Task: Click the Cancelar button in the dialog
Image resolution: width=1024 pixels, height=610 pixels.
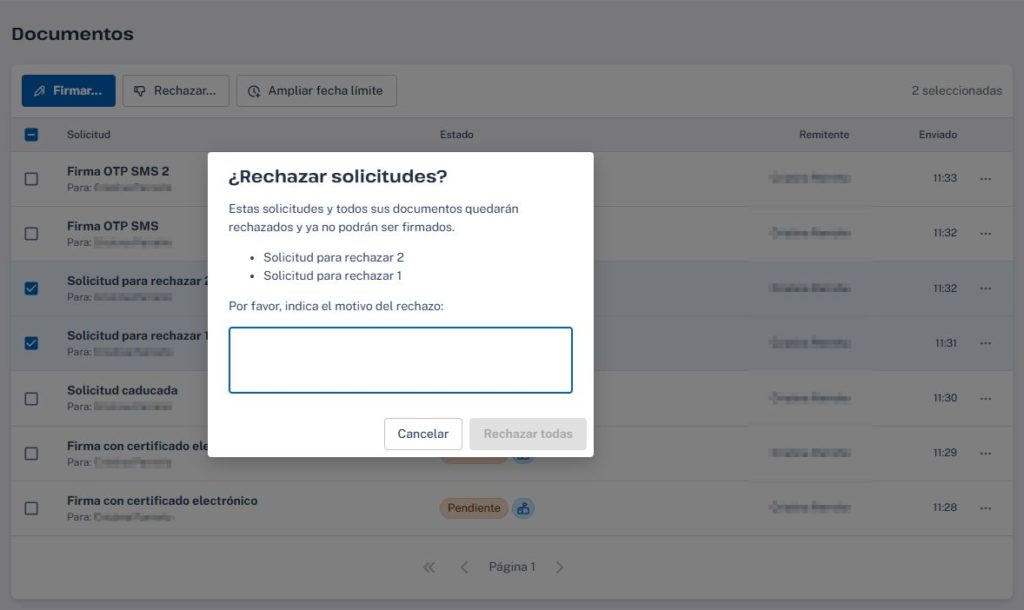Action: pyautogui.click(x=423, y=434)
